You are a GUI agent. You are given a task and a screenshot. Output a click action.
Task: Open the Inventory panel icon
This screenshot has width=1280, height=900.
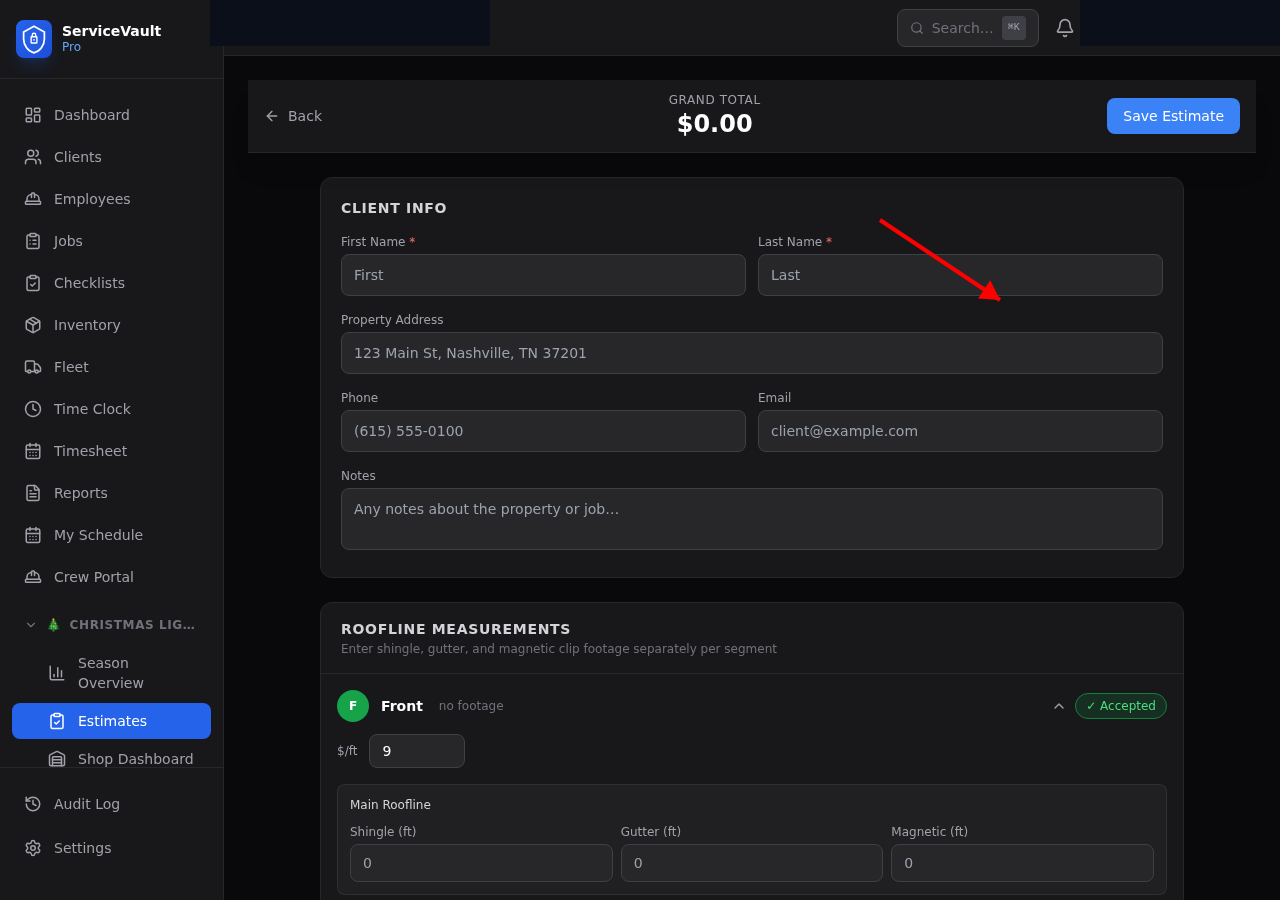(x=33, y=324)
